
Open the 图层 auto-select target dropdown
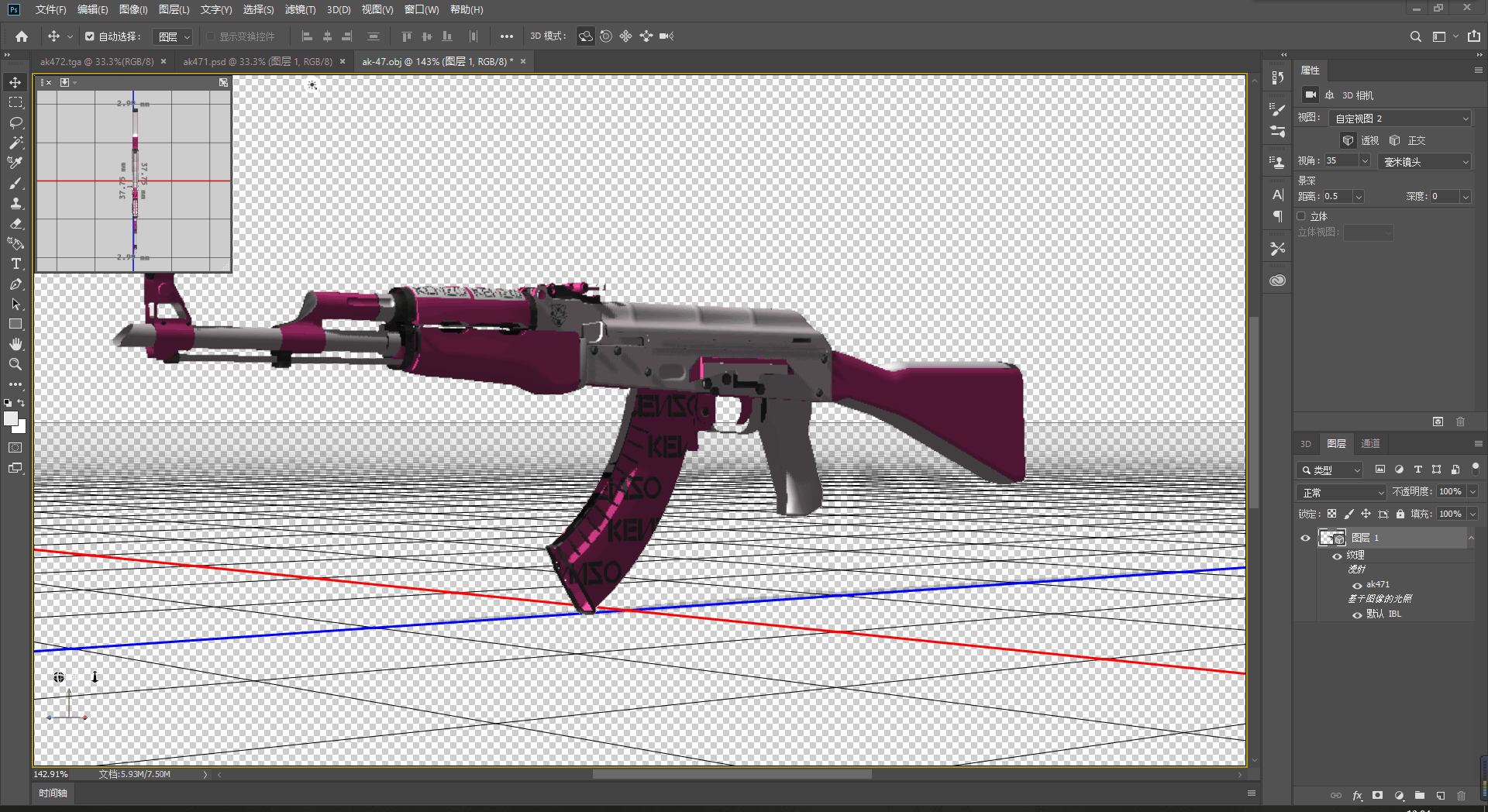tap(173, 36)
